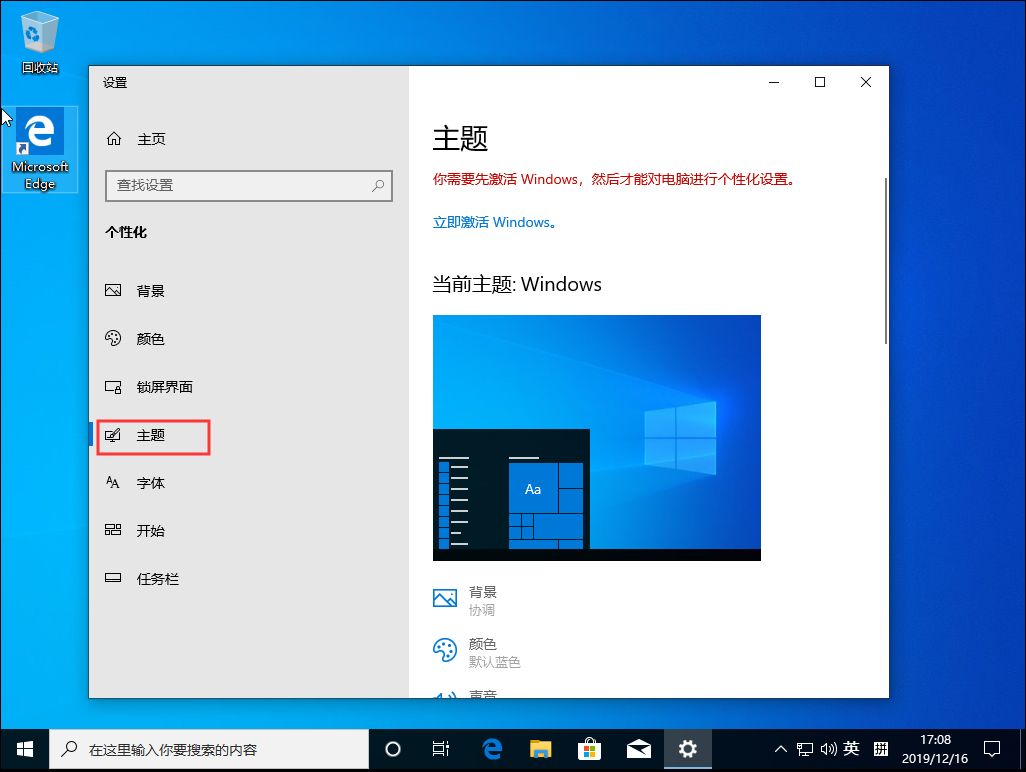Image resolution: width=1026 pixels, height=772 pixels.
Task: Open 开始 (Start) settings in sidebar
Action: 149,530
